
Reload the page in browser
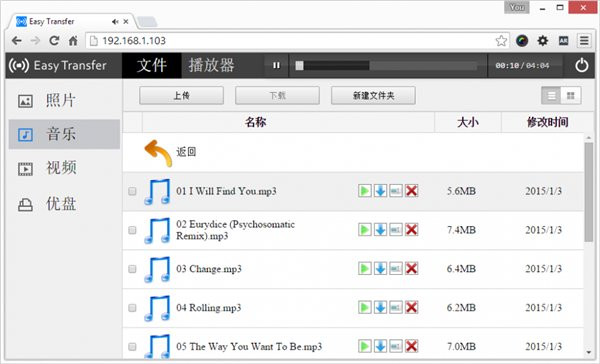coord(54,41)
